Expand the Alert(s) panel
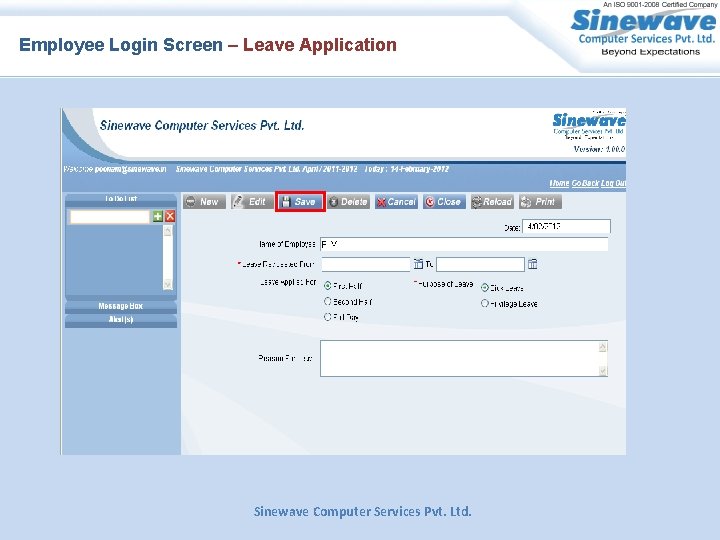Viewport: 720px width, 540px height. pyautogui.click(x=121, y=320)
